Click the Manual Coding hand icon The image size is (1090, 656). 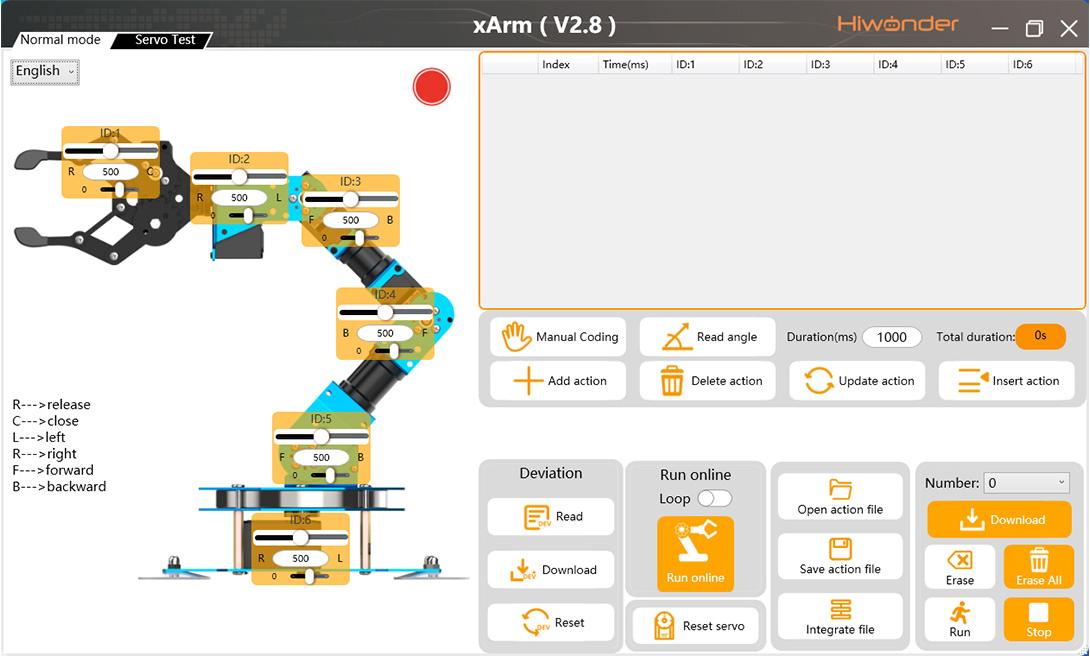coord(515,337)
